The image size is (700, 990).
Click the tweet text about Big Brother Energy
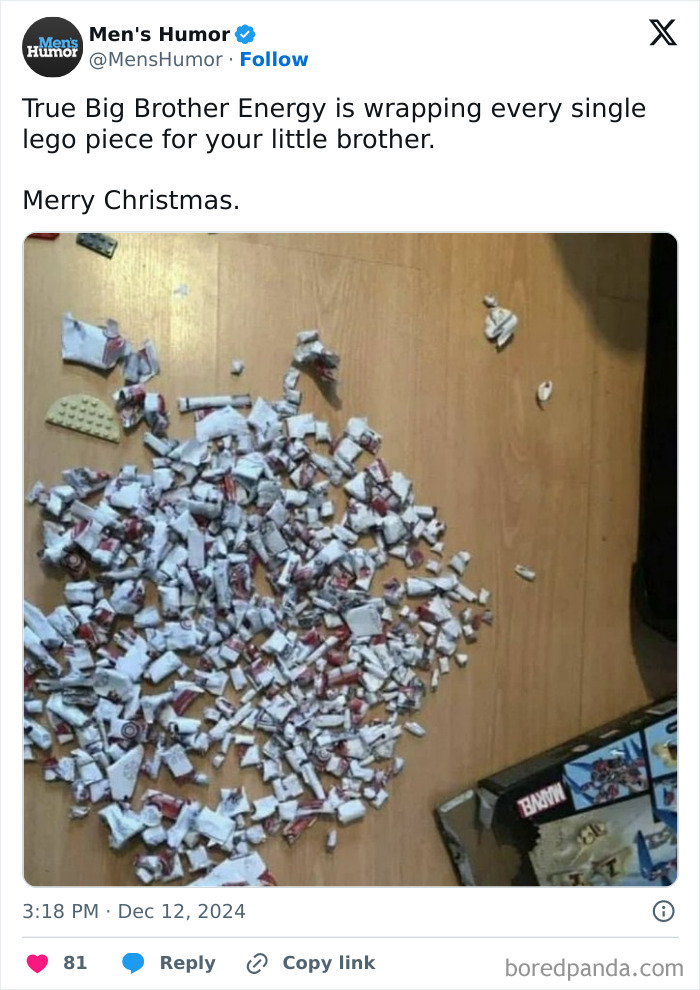click(334, 124)
